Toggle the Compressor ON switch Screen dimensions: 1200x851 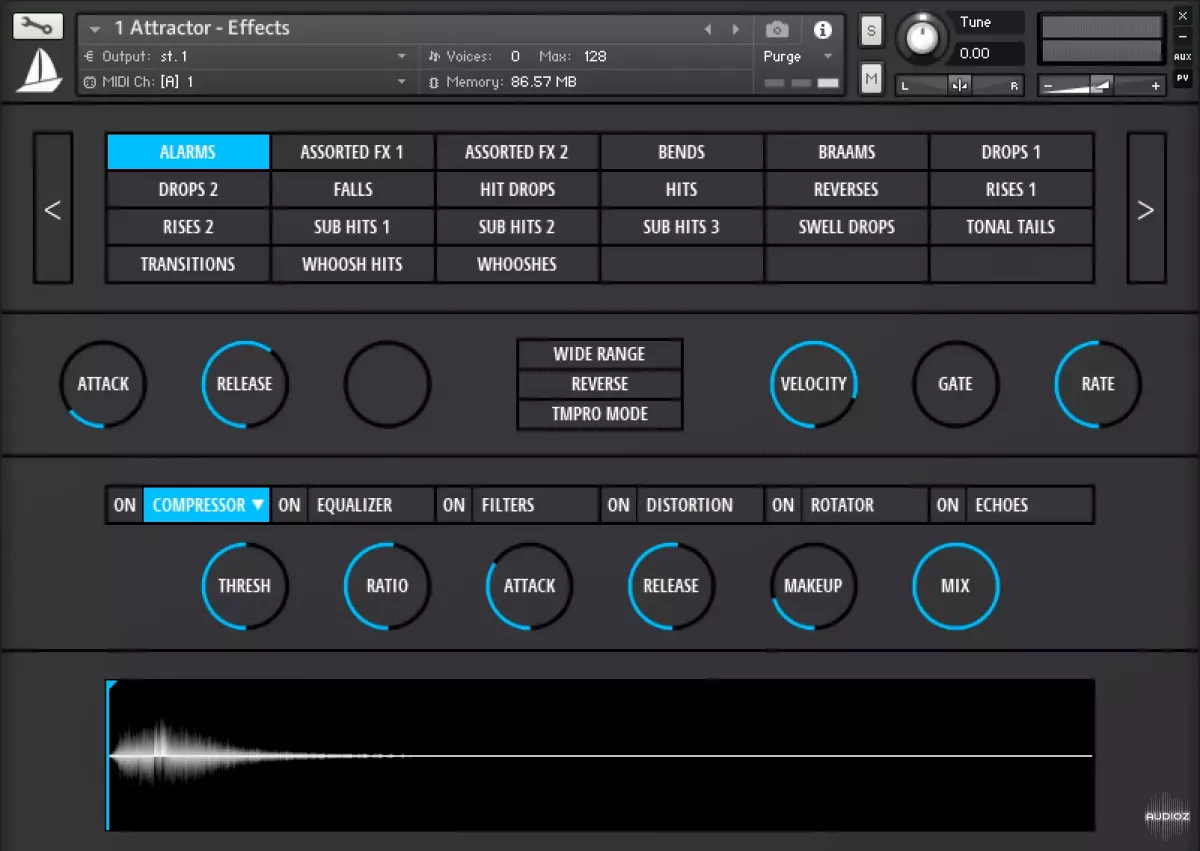point(124,505)
